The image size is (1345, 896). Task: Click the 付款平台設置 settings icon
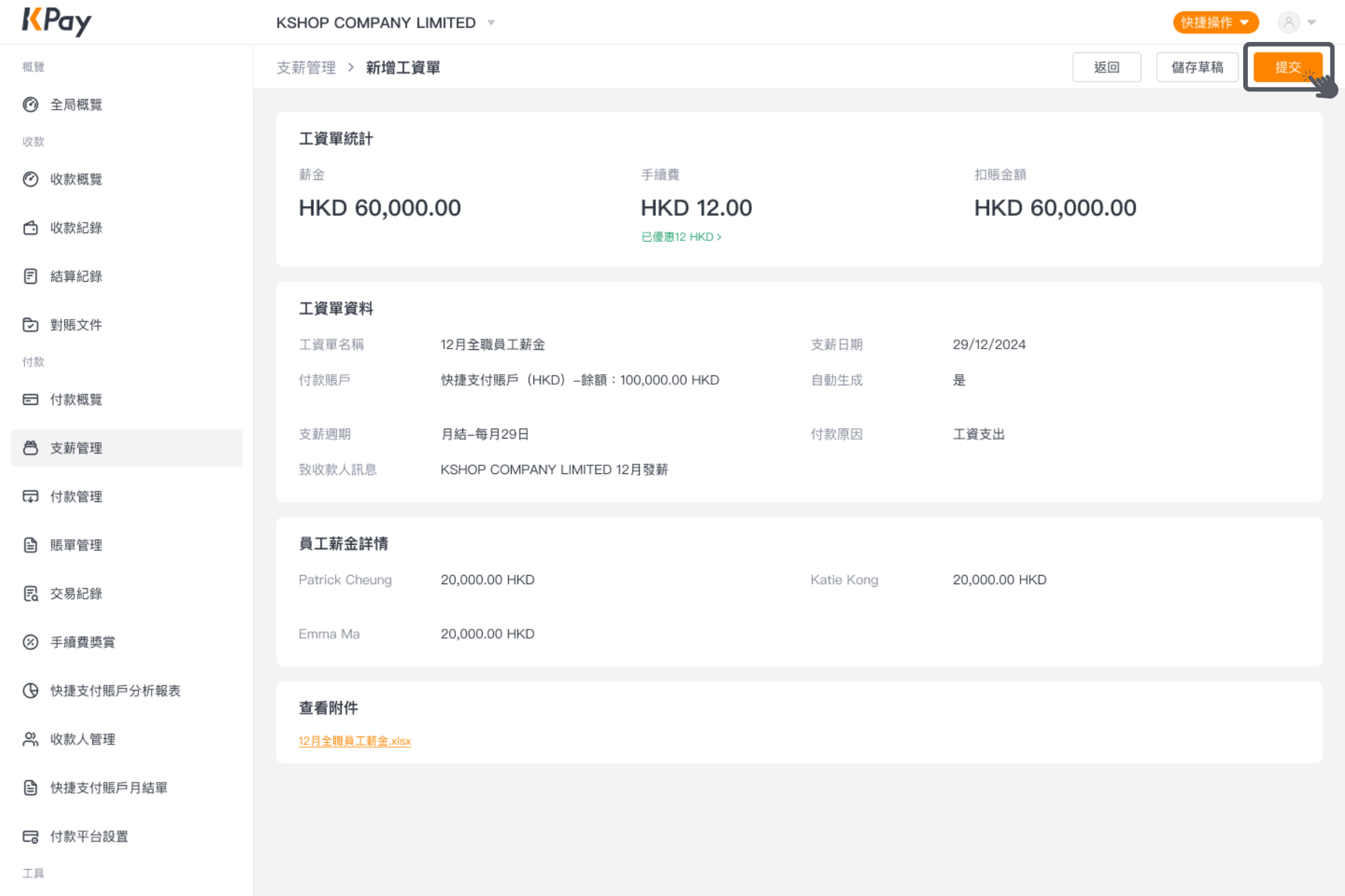click(x=30, y=836)
